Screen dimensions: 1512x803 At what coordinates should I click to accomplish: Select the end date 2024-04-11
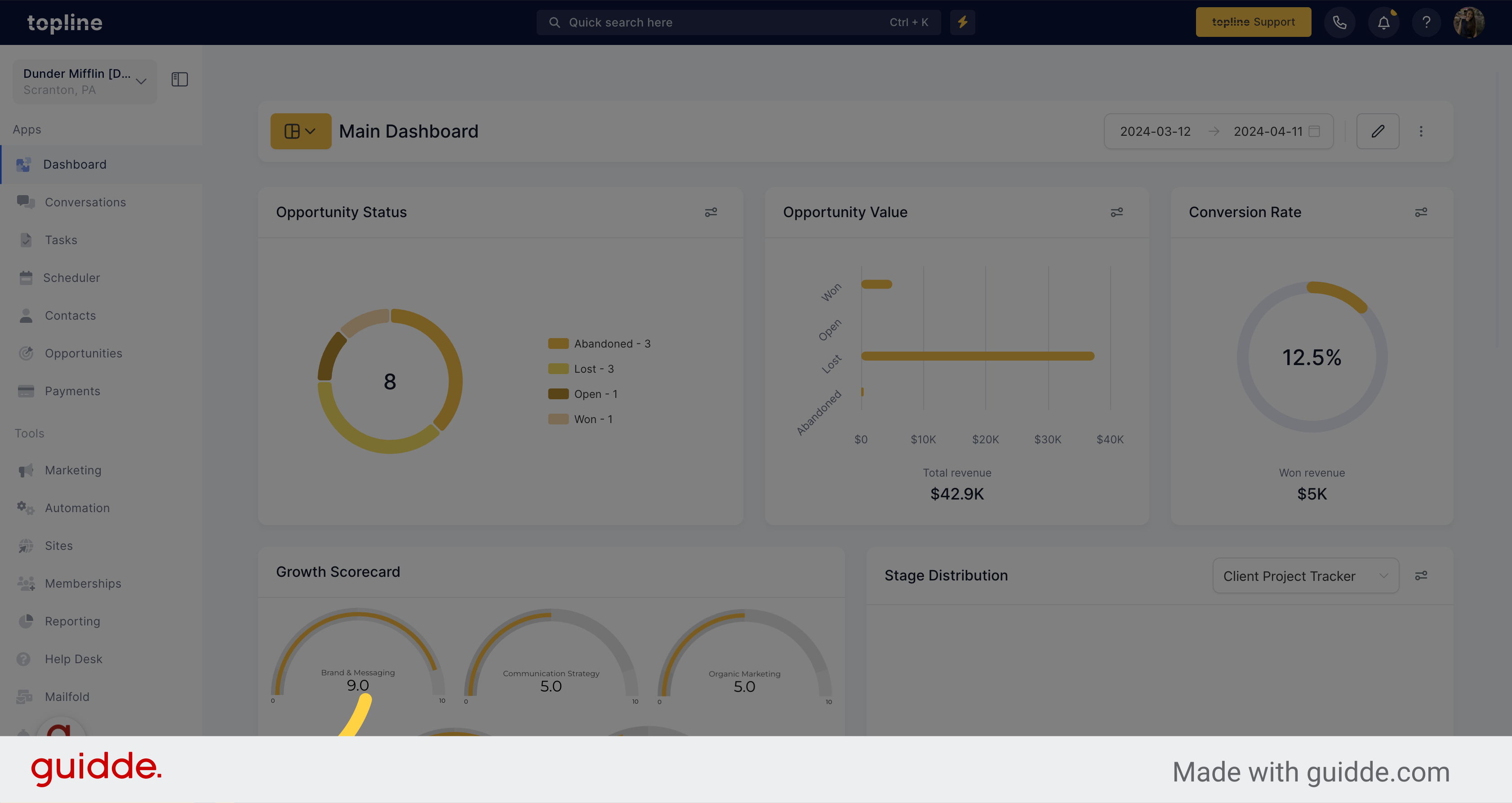click(x=1268, y=131)
